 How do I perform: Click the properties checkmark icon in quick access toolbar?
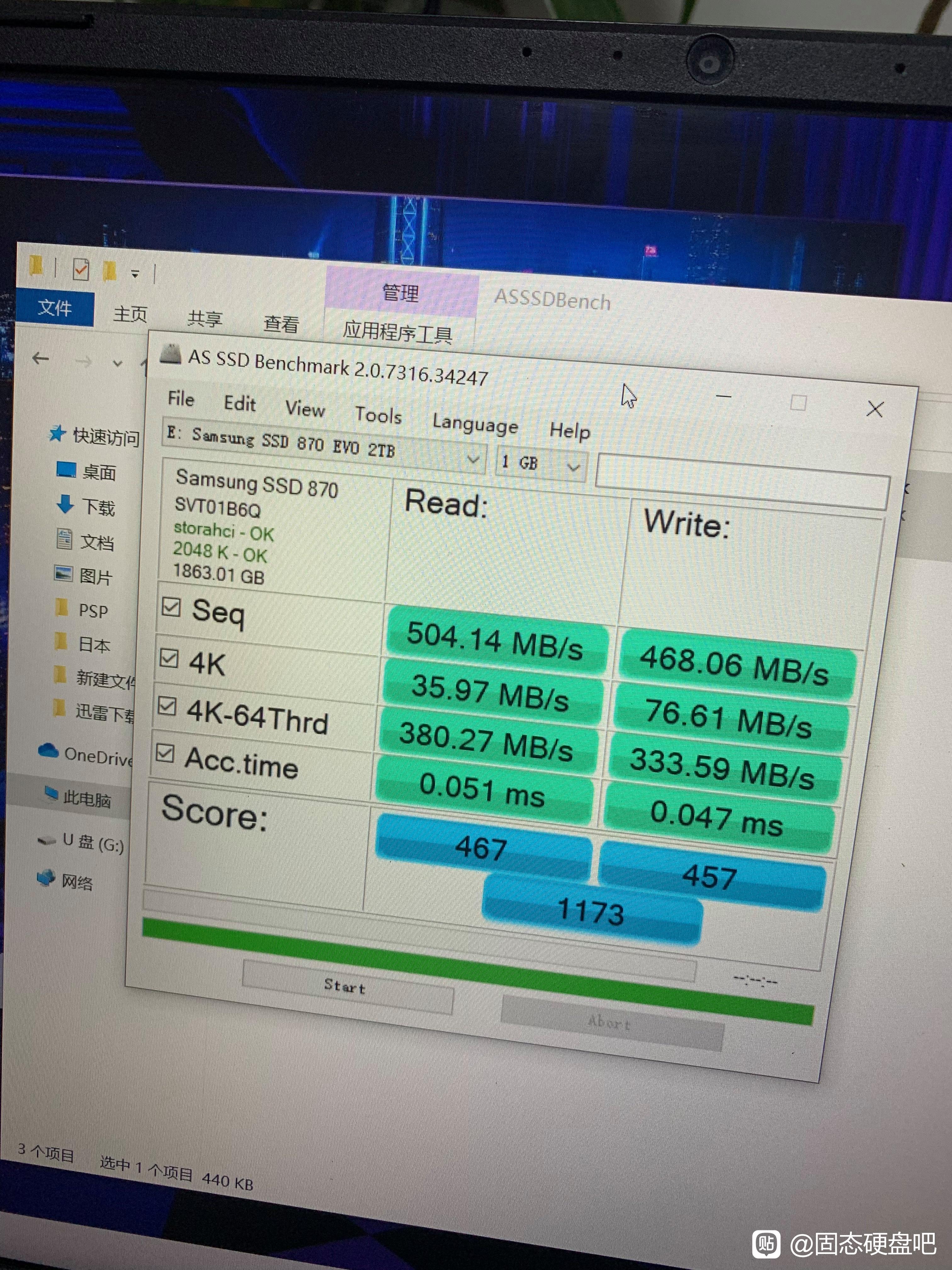point(81,269)
